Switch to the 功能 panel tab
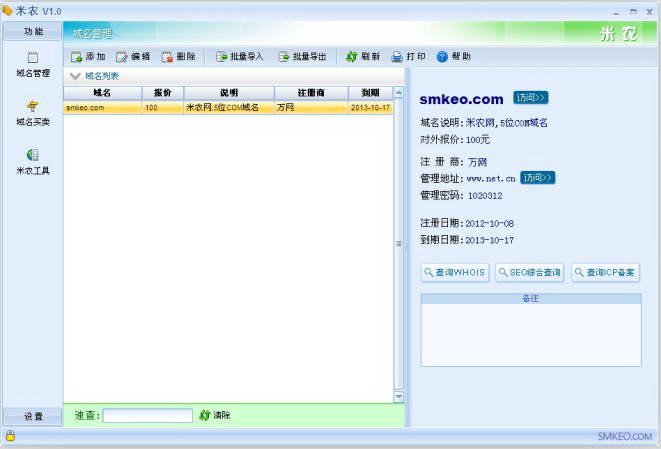 tap(33, 32)
